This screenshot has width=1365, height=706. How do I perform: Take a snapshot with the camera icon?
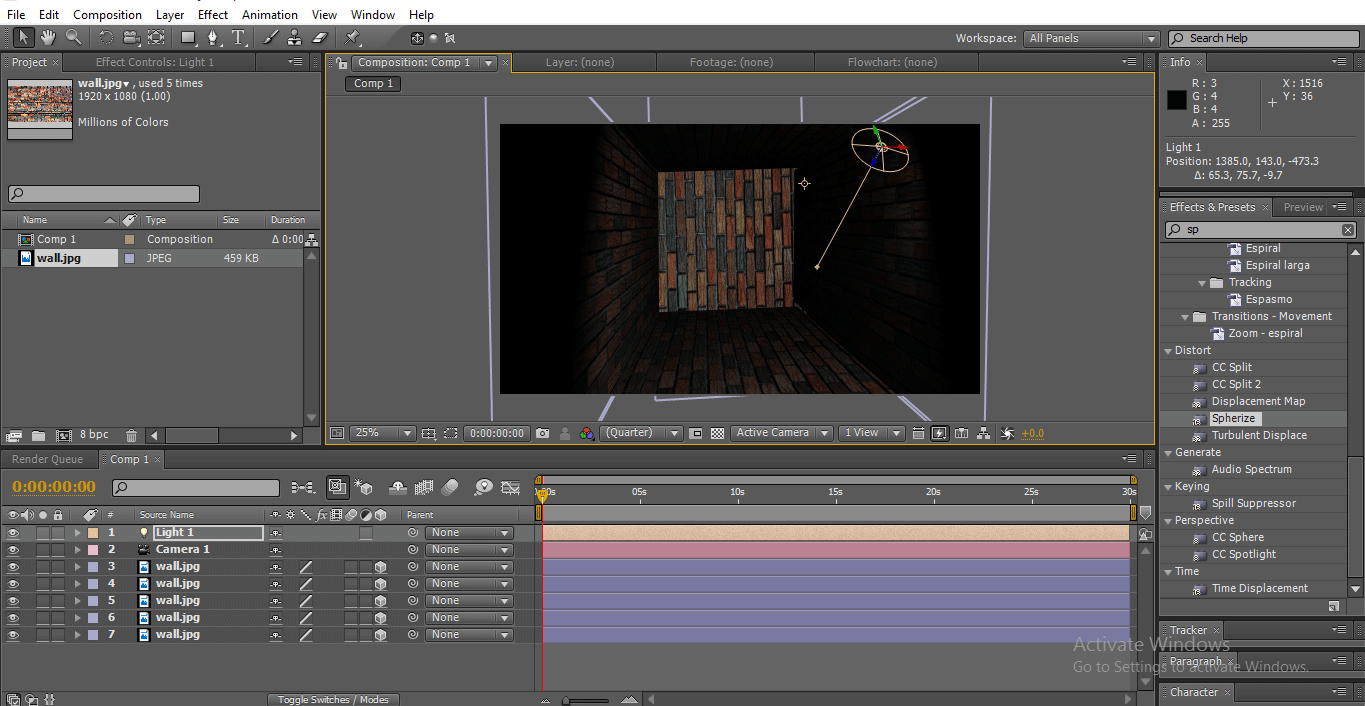(542, 433)
